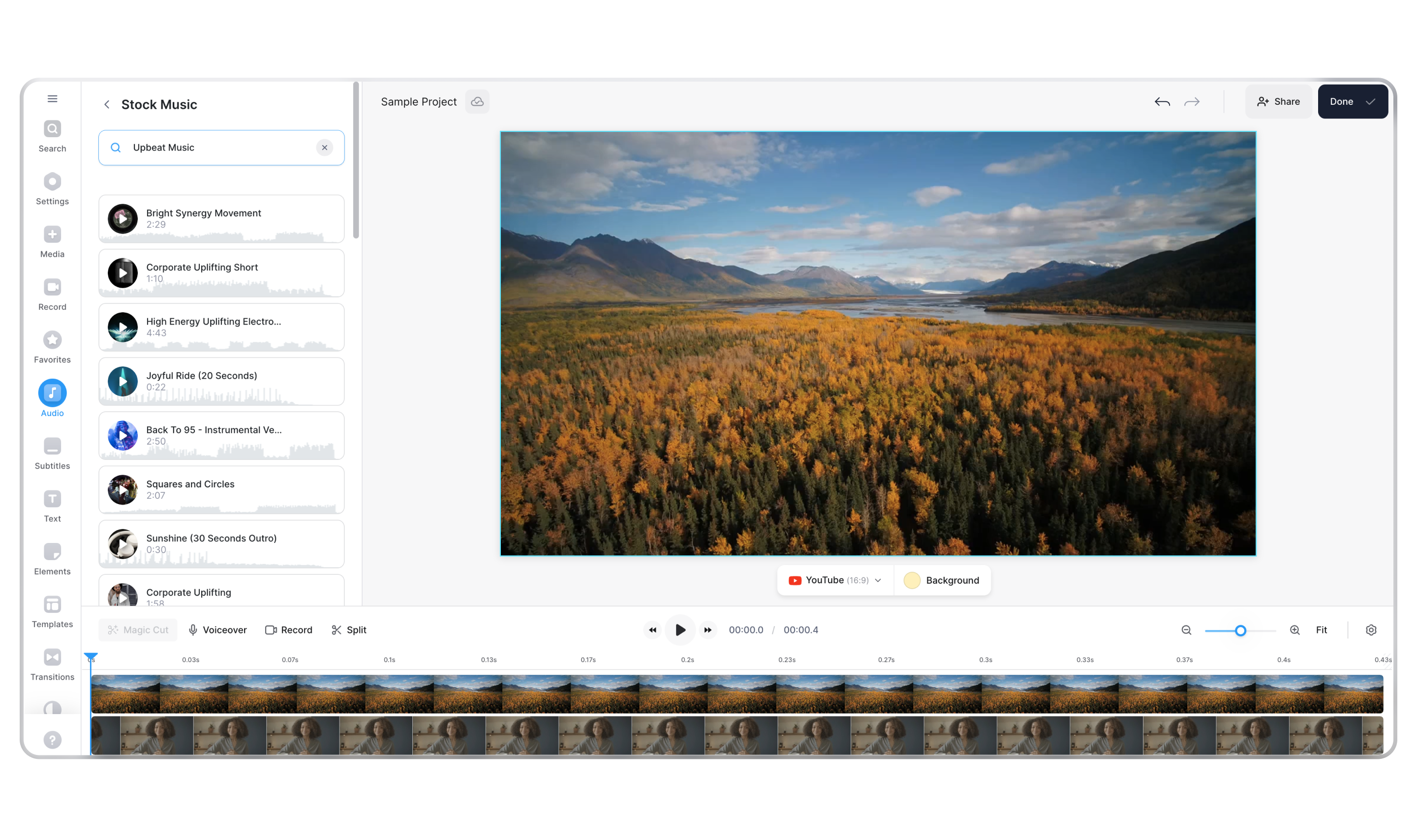
Task: Play Sunshine (30 Seconds Outro) preview
Action: [x=123, y=544]
